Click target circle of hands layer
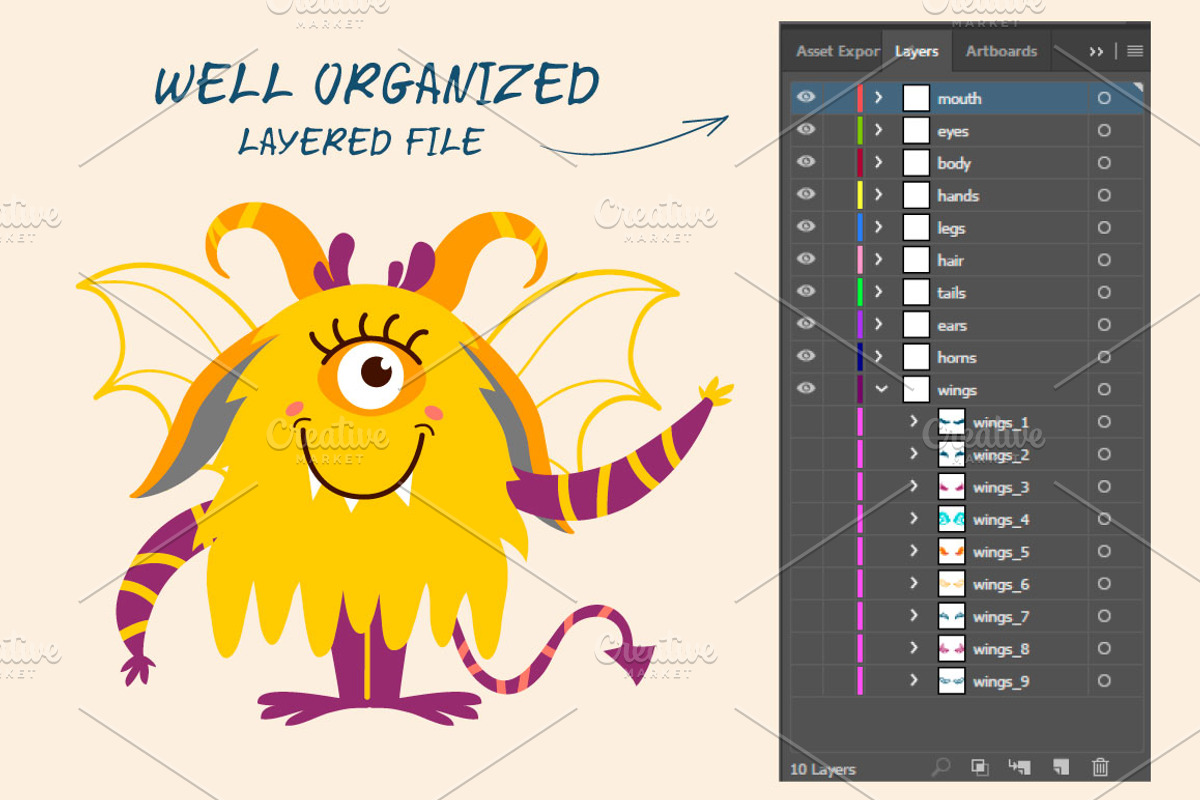 pyautogui.click(x=1104, y=195)
